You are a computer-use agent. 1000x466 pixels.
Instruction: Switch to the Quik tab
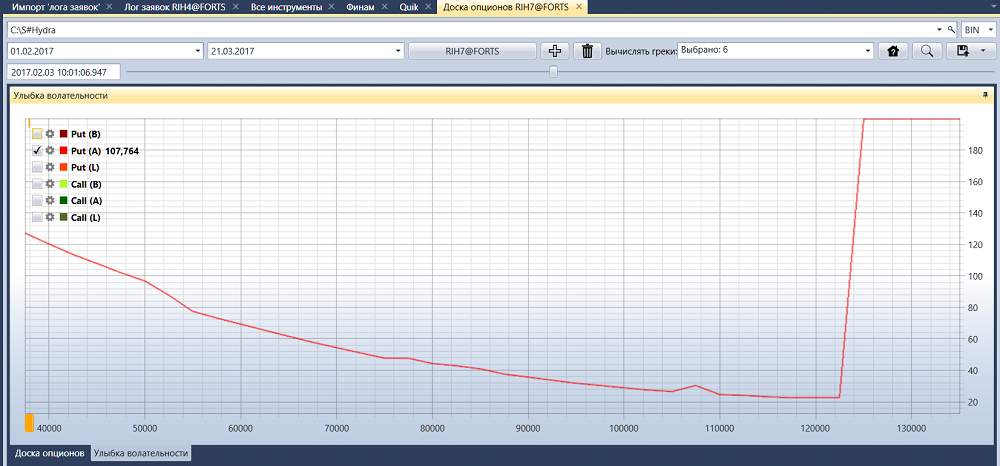tap(409, 7)
